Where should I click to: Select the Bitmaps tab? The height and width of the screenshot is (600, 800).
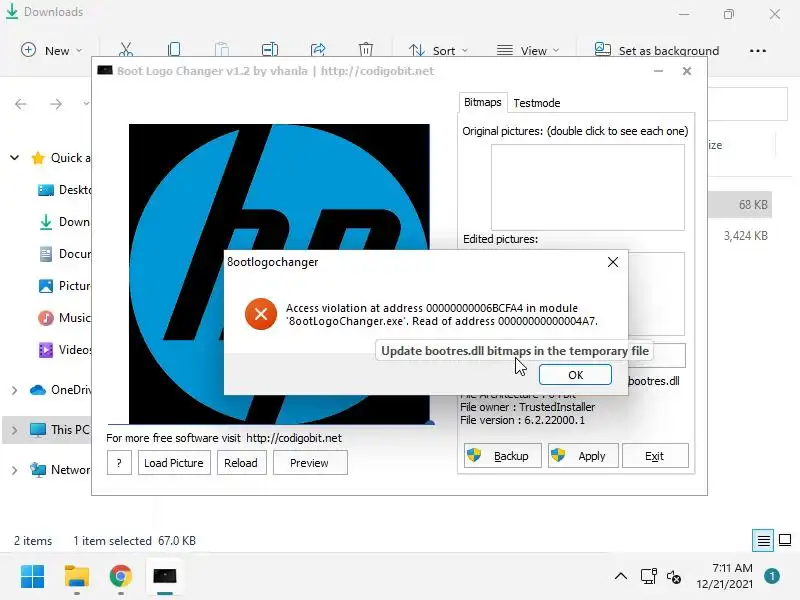click(483, 103)
